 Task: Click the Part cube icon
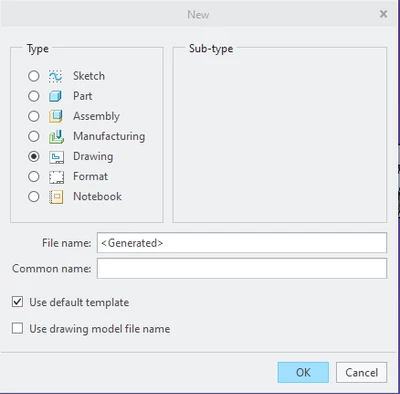[x=56, y=96]
